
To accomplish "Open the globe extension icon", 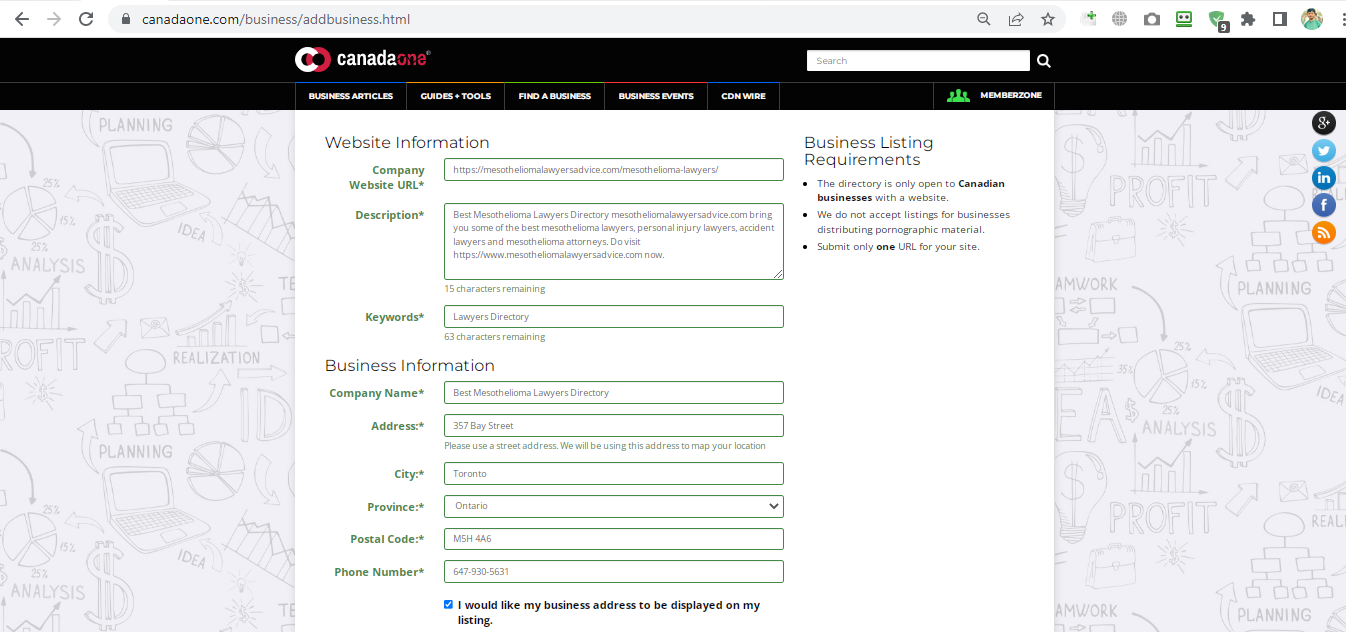I will click(x=1120, y=19).
